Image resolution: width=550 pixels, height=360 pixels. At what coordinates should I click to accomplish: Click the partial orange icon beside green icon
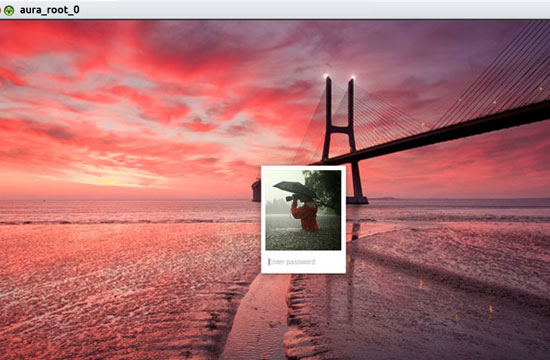0,10
